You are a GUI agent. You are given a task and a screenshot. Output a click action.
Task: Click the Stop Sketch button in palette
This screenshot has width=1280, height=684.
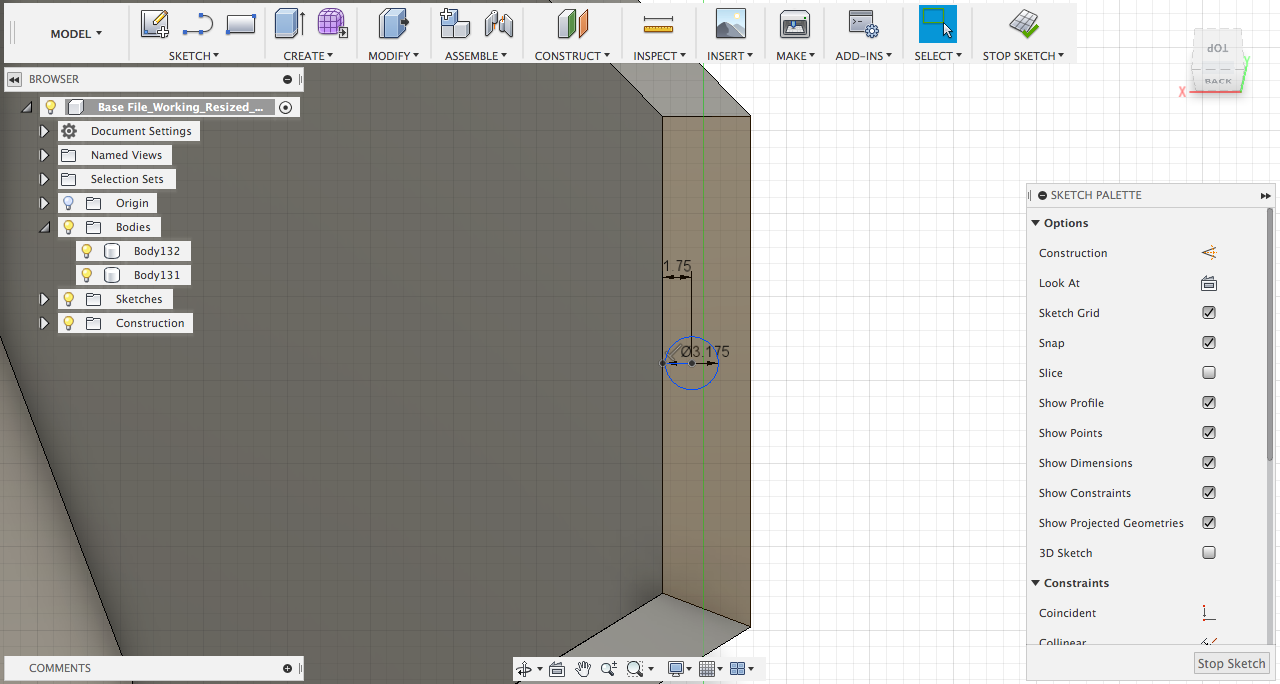click(1232, 664)
